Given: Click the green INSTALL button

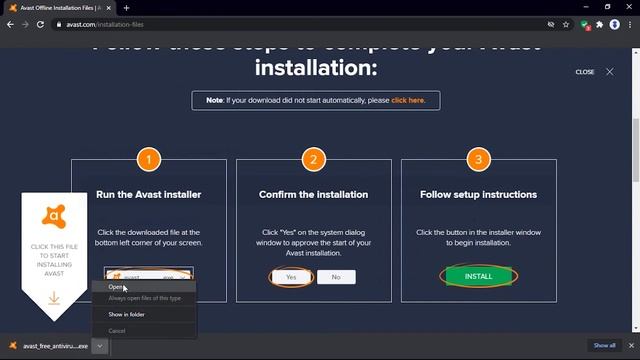Looking at the screenshot, I should tap(478, 276).
